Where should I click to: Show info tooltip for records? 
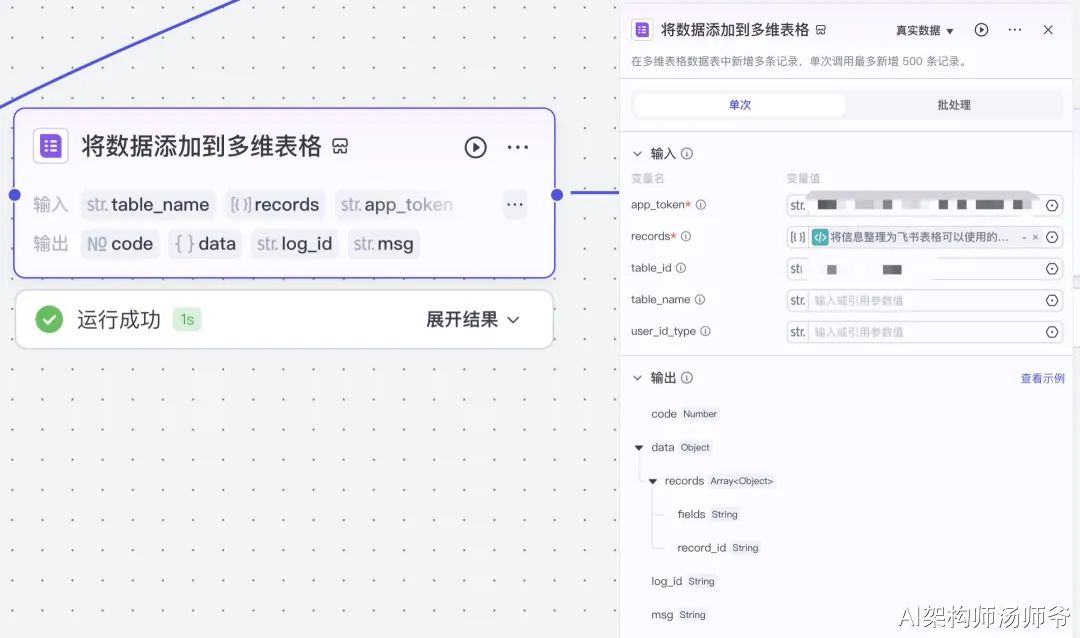(686, 236)
